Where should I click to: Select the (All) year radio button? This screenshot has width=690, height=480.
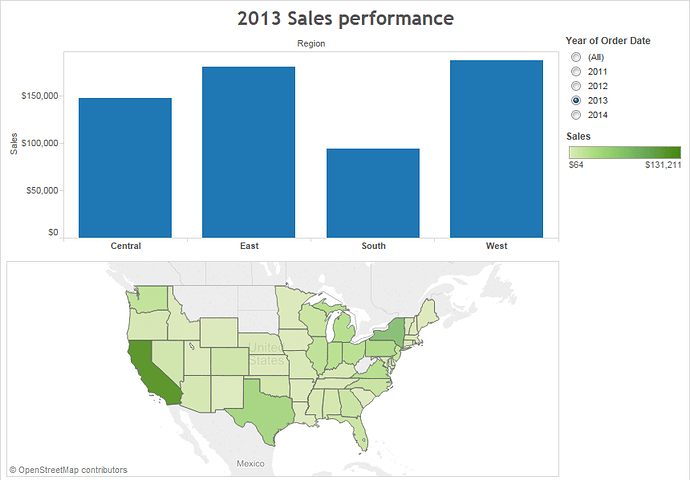576,57
